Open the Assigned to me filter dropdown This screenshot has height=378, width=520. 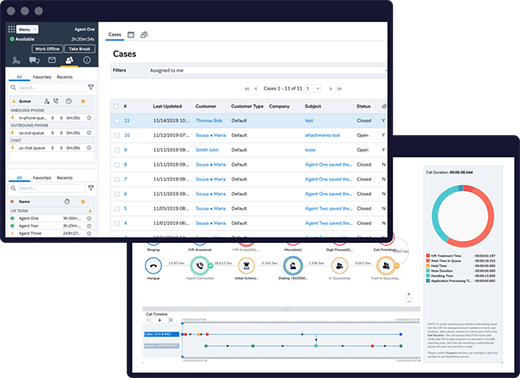point(267,70)
